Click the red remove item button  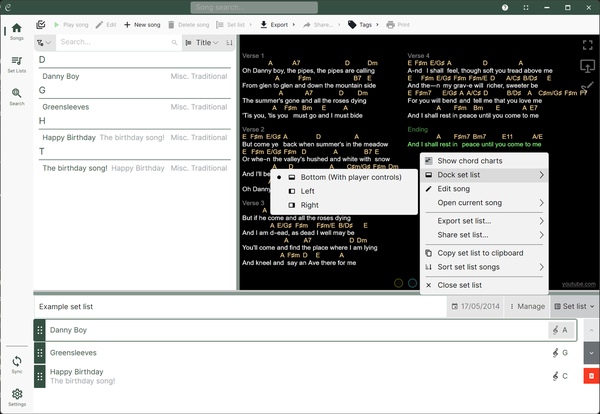(x=591, y=376)
